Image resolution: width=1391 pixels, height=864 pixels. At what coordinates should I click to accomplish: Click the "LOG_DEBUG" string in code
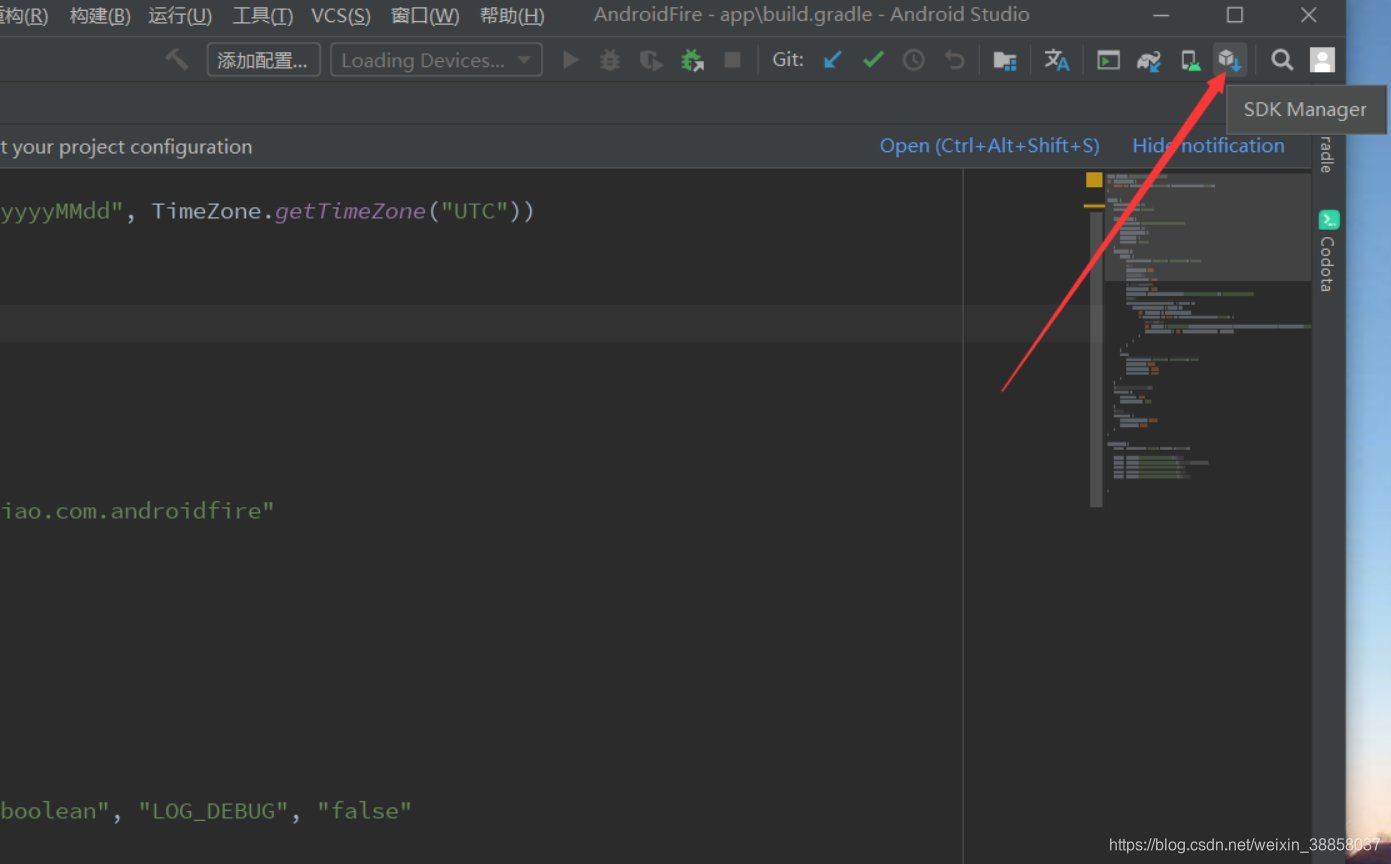(x=214, y=811)
